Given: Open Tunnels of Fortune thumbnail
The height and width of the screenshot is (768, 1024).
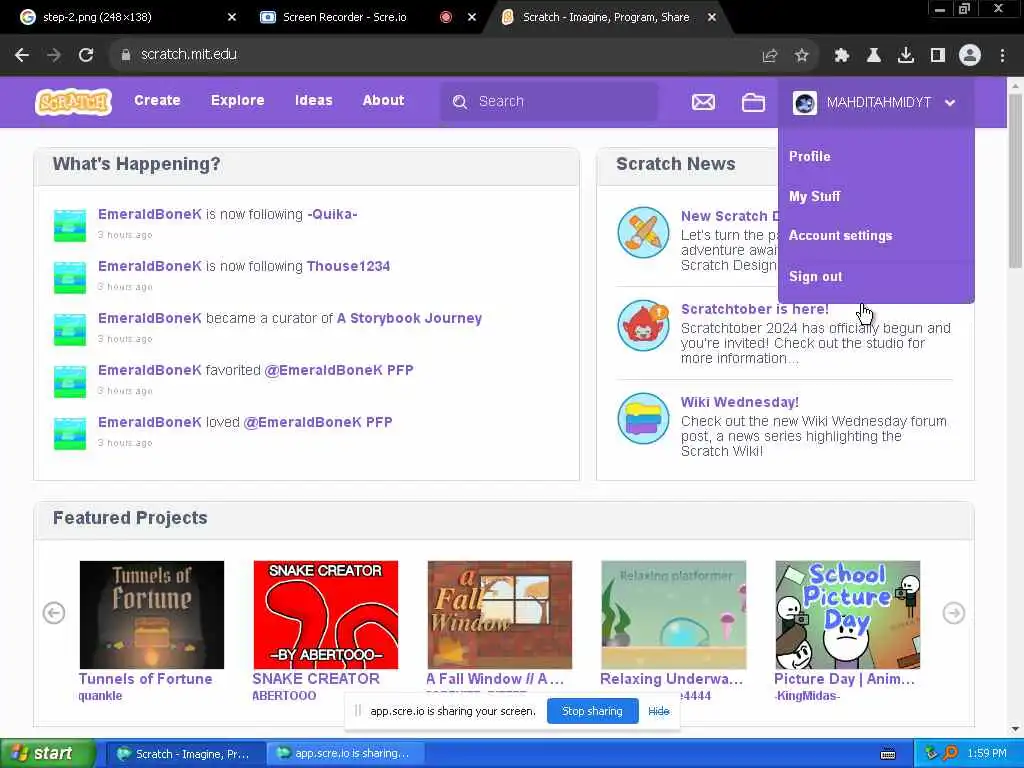Looking at the screenshot, I should (152, 615).
